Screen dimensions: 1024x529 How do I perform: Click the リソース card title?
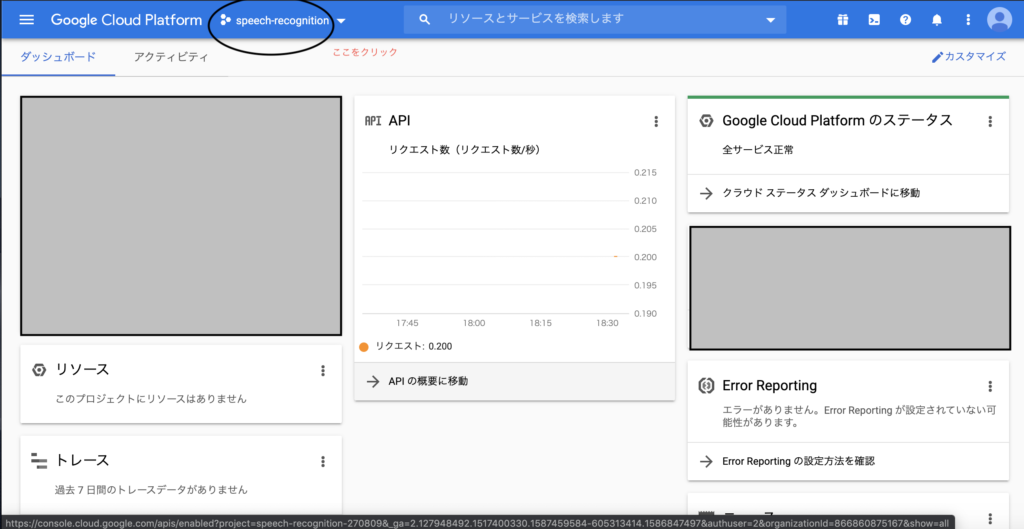click(x=82, y=370)
